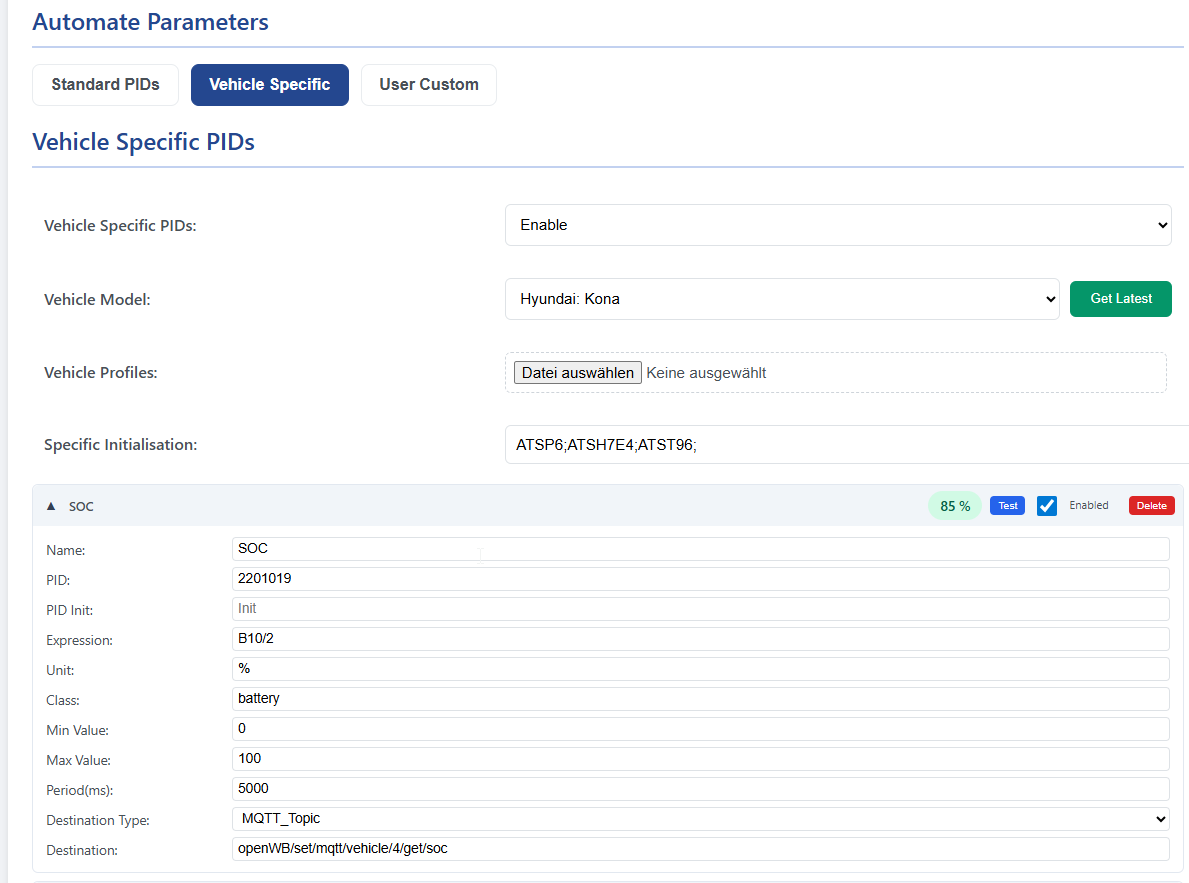The width and height of the screenshot is (1189, 883).
Task: Collapse the SOC parameter section
Action: point(50,506)
